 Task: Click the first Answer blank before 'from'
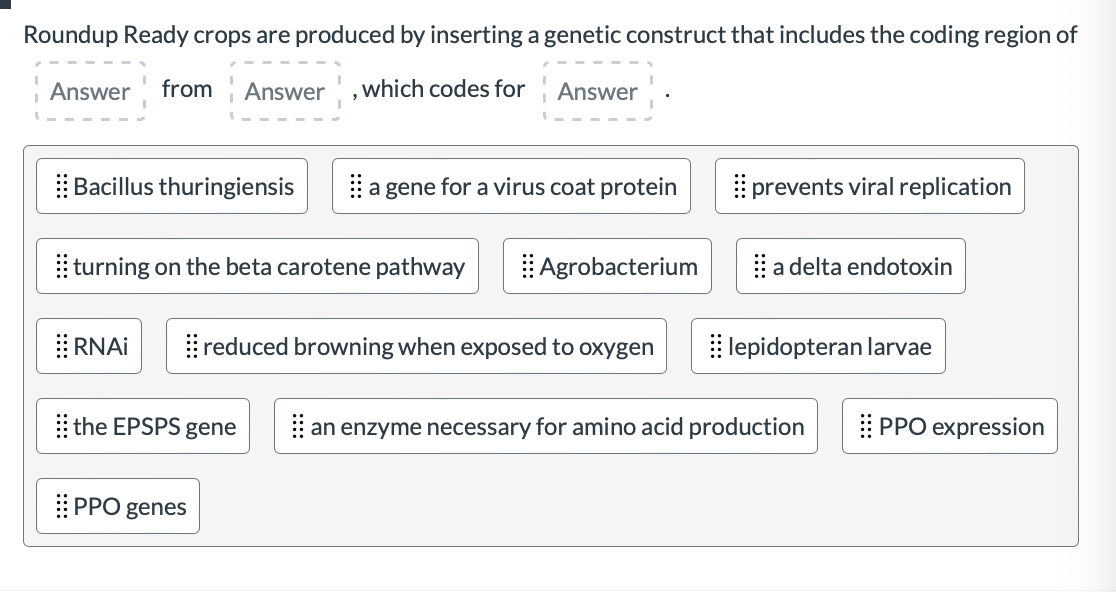click(89, 92)
